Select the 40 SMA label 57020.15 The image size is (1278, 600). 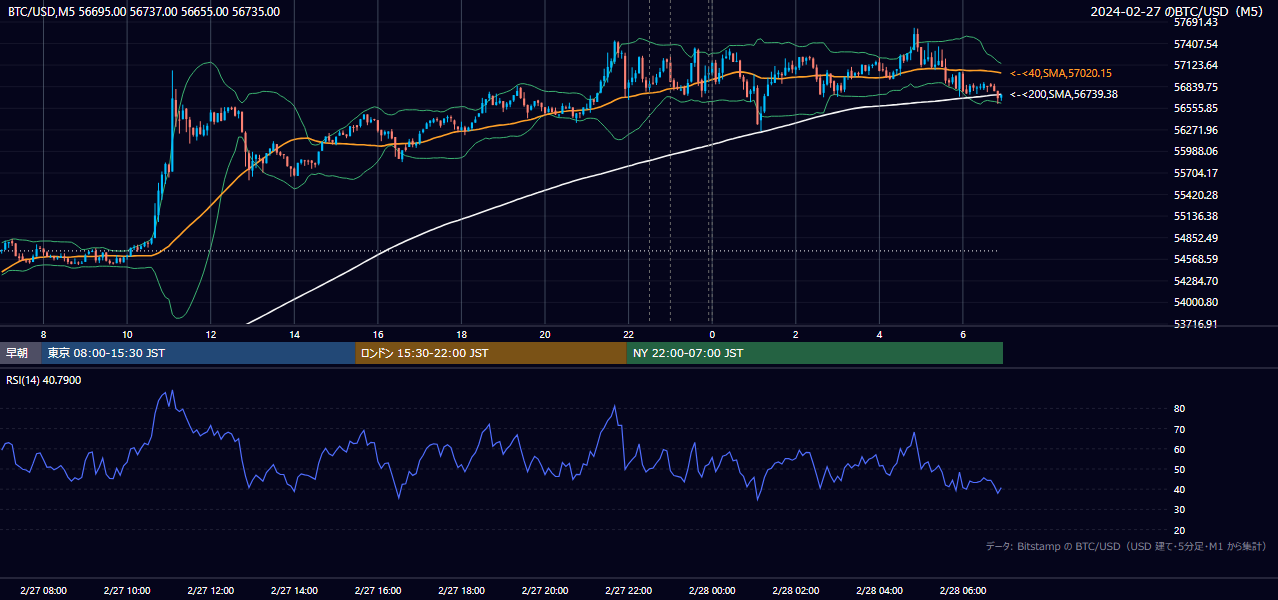click(1061, 73)
